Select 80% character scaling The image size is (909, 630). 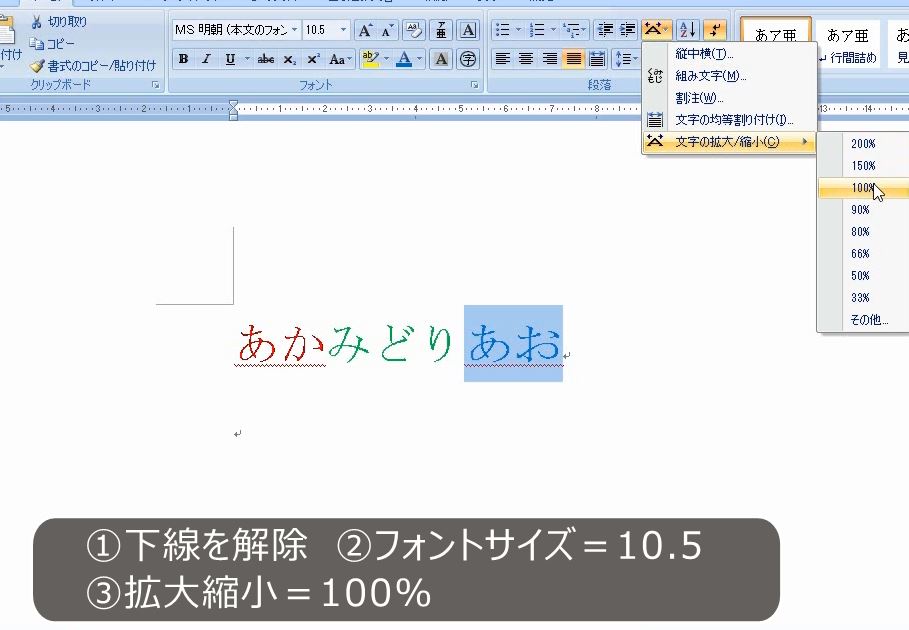pyautogui.click(x=863, y=232)
